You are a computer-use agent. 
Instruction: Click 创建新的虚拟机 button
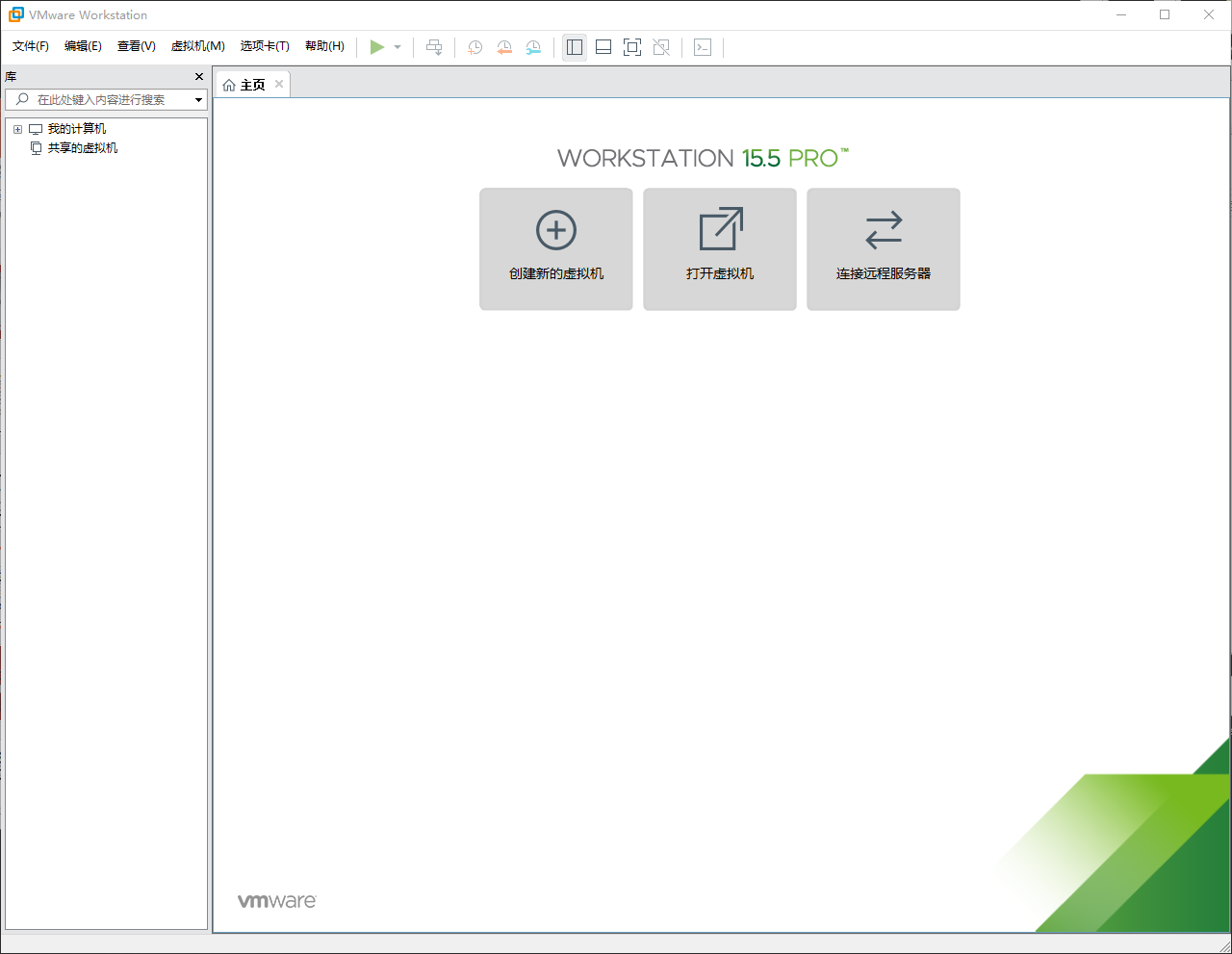[x=555, y=248]
